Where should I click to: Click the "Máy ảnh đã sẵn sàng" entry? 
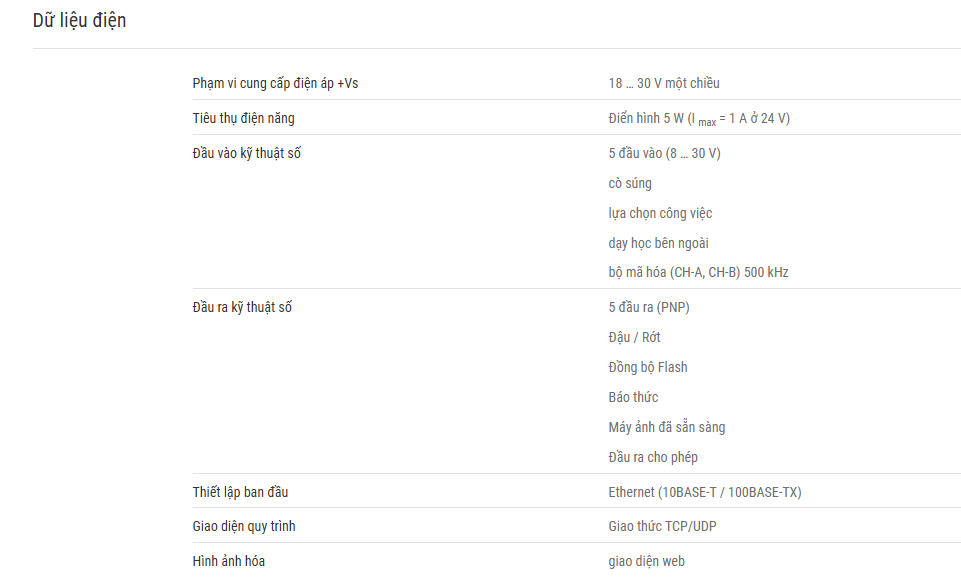(667, 427)
